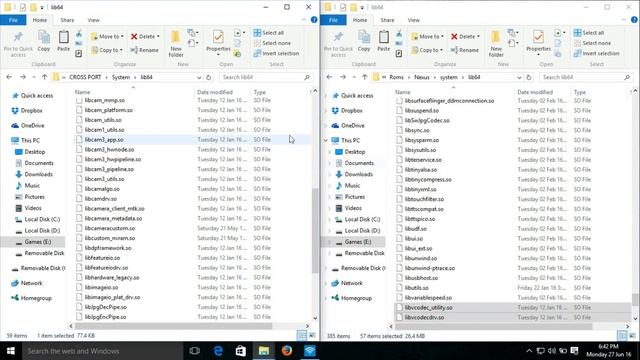This screenshot has width=640, height=360.
Task: Click Delete in right window ribbon
Action: tap(465, 36)
